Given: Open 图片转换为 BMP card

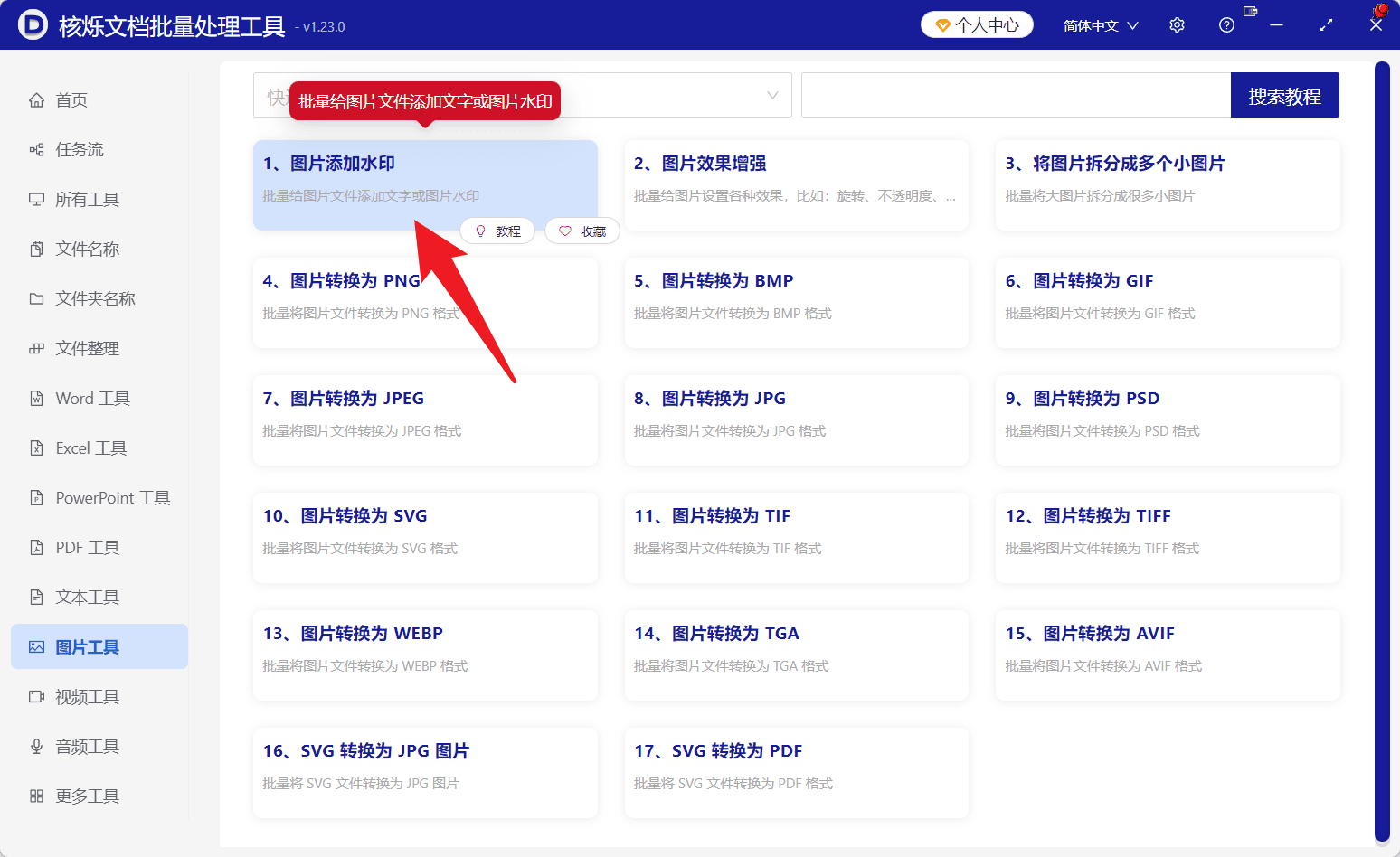Looking at the screenshot, I should pyautogui.click(x=796, y=303).
